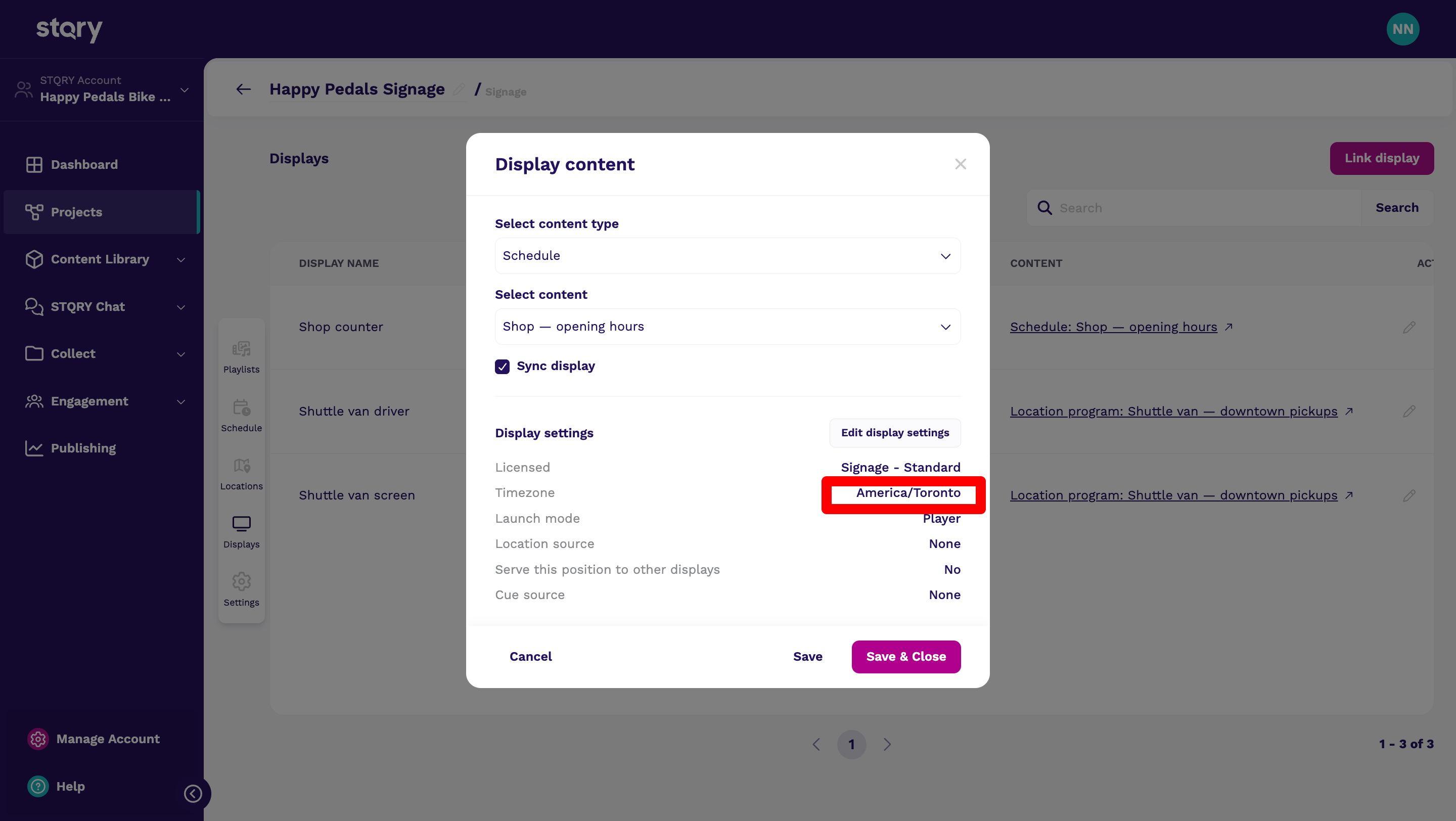Open the Select content type dropdown

click(727, 256)
